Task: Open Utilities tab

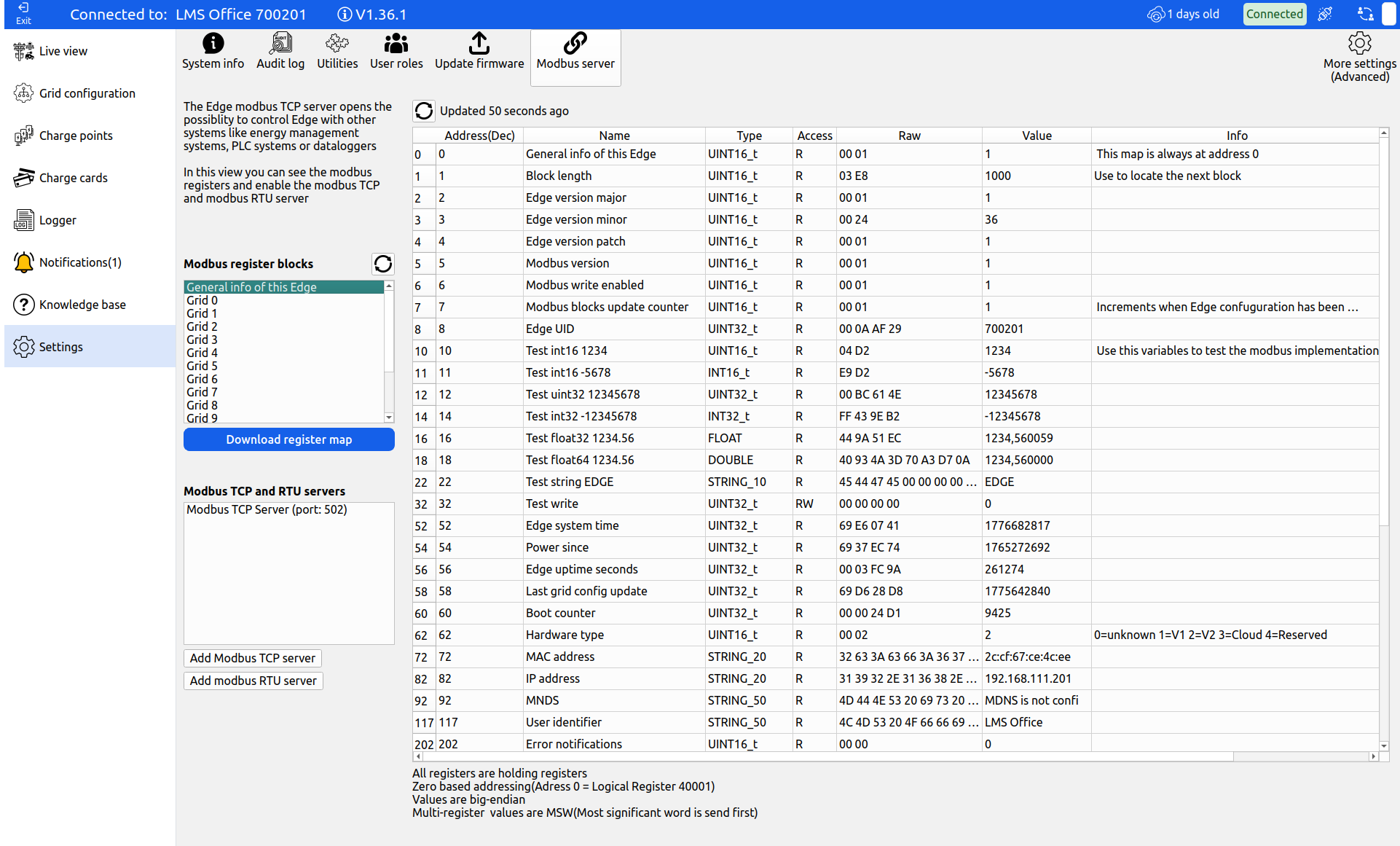Action: click(x=337, y=52)
